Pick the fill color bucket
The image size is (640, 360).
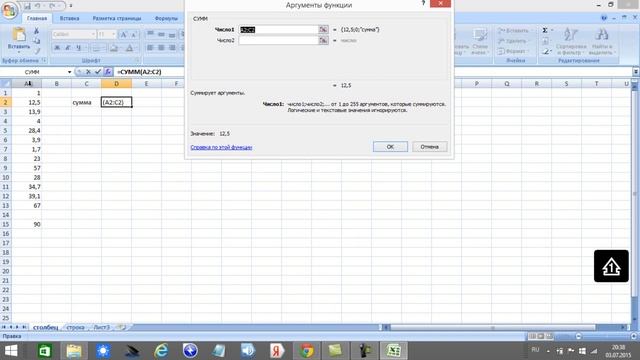pyautogui.click(x=114, y=48)
